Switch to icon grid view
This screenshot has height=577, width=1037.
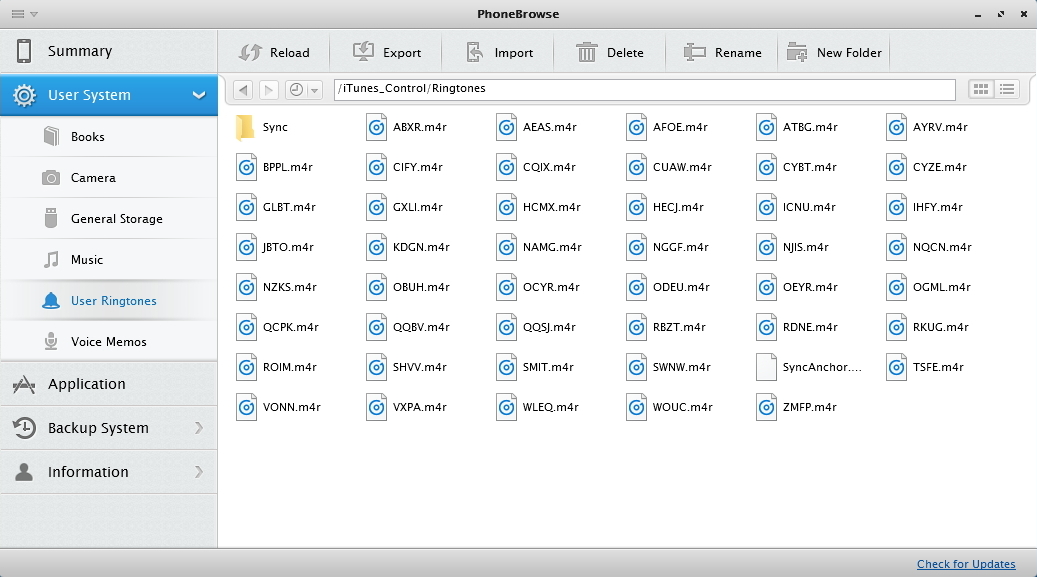click(981, 89)
